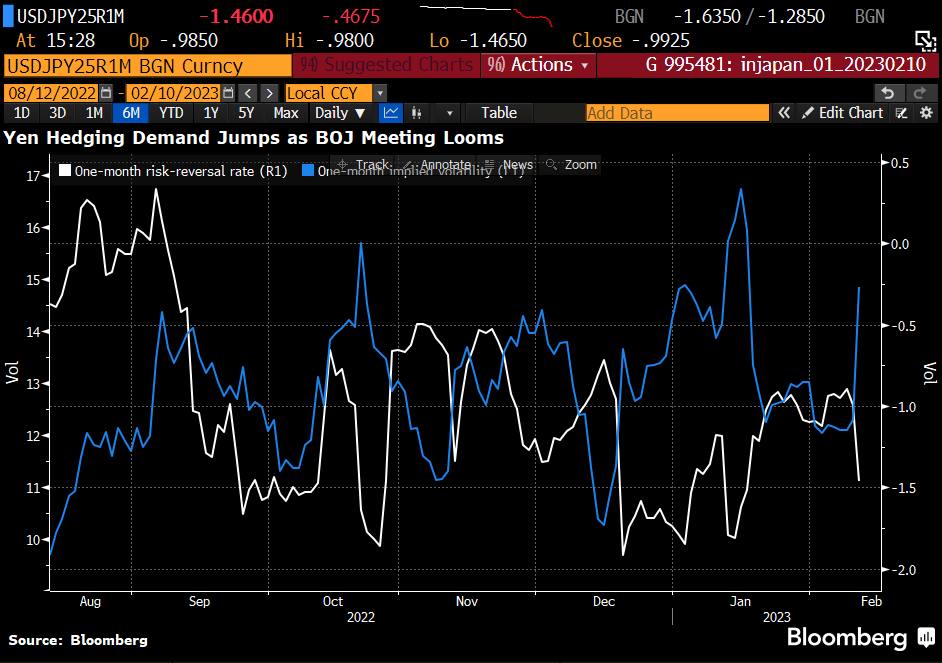The width and height of the screenshot is (942, 663).
Task: Click the pop-out window icon at top right
Action: click(x=925, y=41)
